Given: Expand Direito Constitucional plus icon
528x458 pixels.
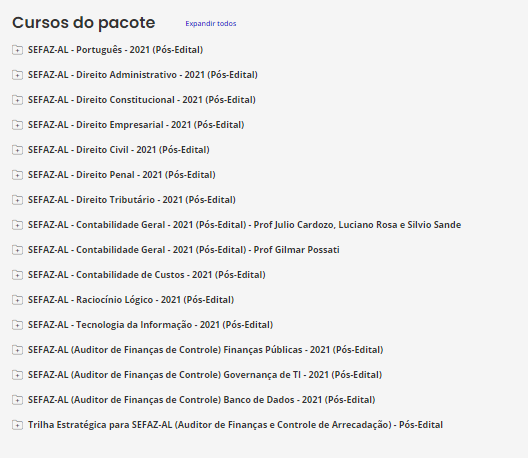Looking at the screenshot, I should point(17,100).
